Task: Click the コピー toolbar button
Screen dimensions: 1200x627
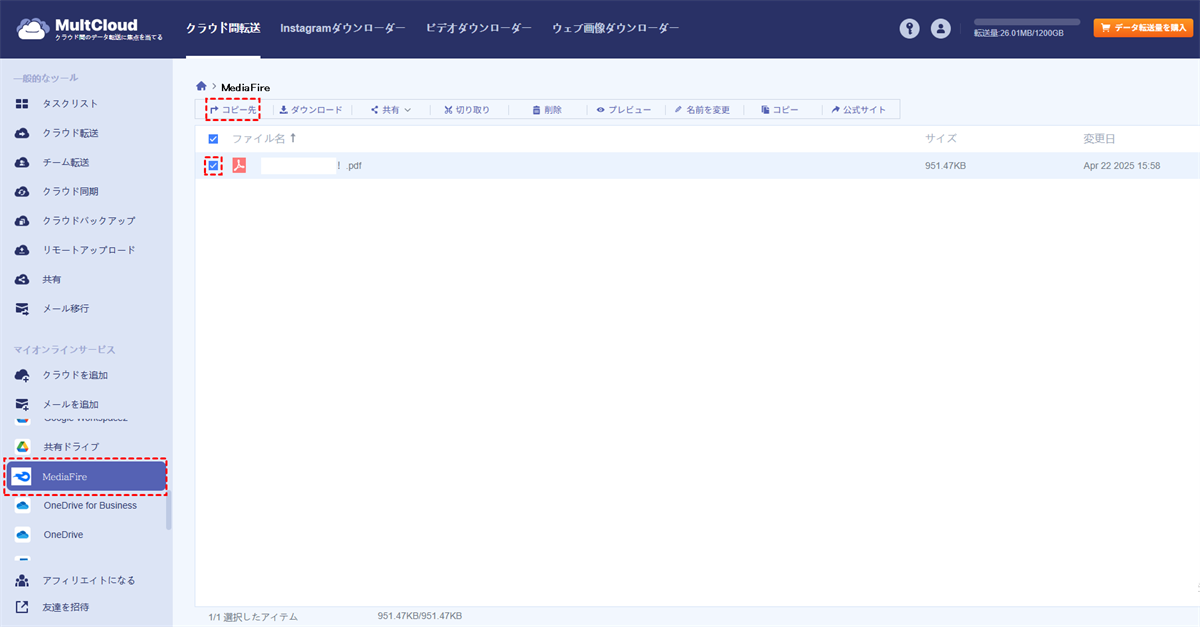Action: click(x=780, y=110)
